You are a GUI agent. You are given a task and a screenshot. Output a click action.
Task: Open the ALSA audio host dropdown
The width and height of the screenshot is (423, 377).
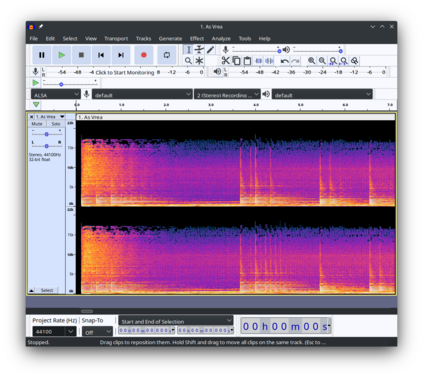55,95
